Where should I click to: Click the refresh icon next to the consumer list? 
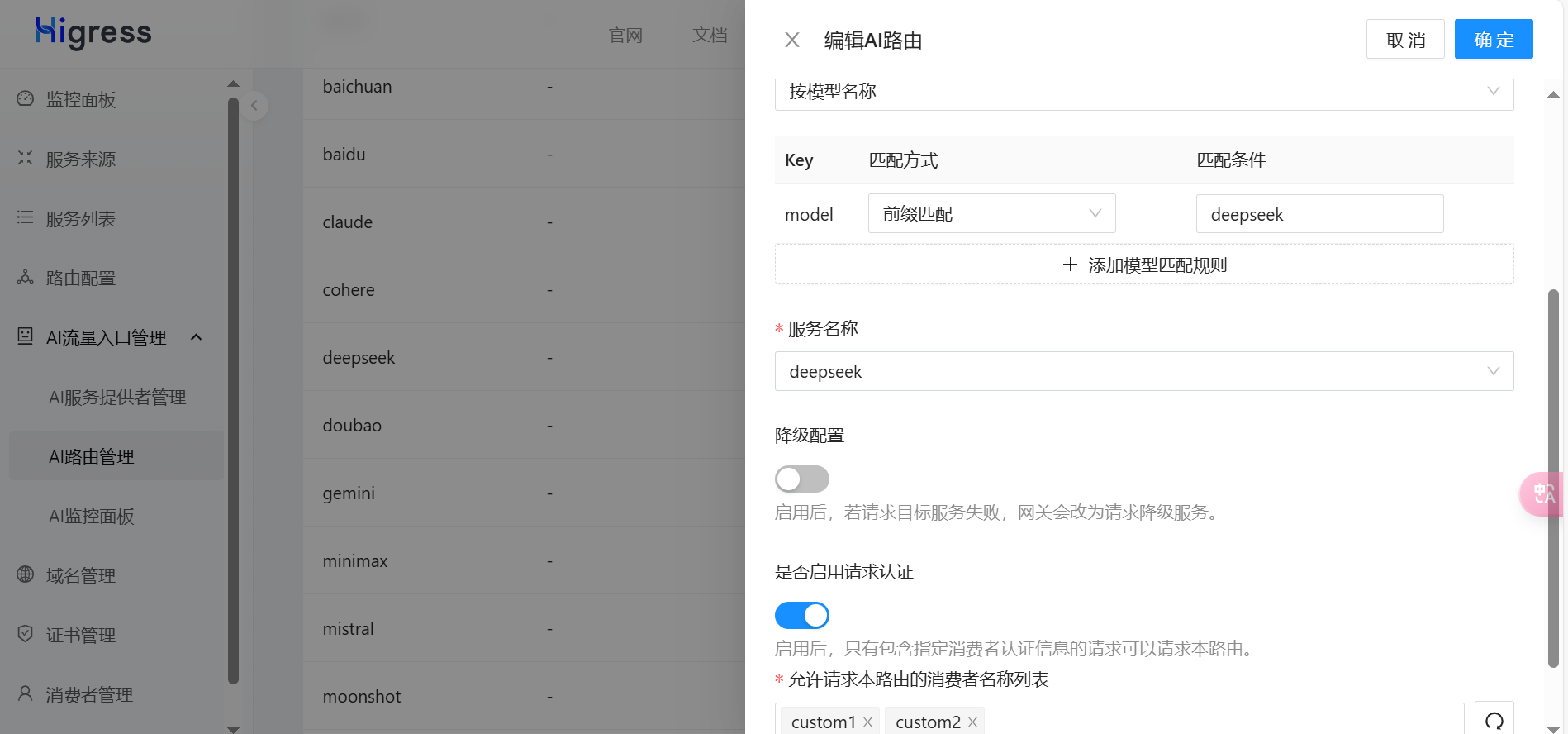[x=1494, y=720]
